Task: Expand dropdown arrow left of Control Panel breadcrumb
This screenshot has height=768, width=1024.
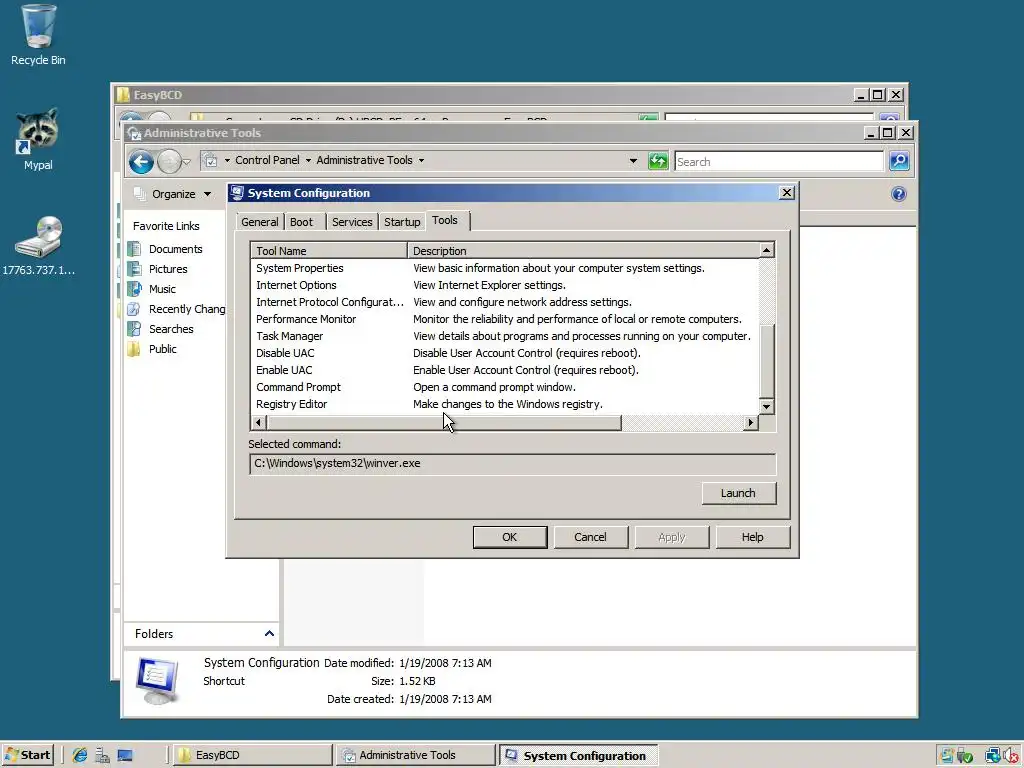Action: pyautogui.click(x=227, y=160)
